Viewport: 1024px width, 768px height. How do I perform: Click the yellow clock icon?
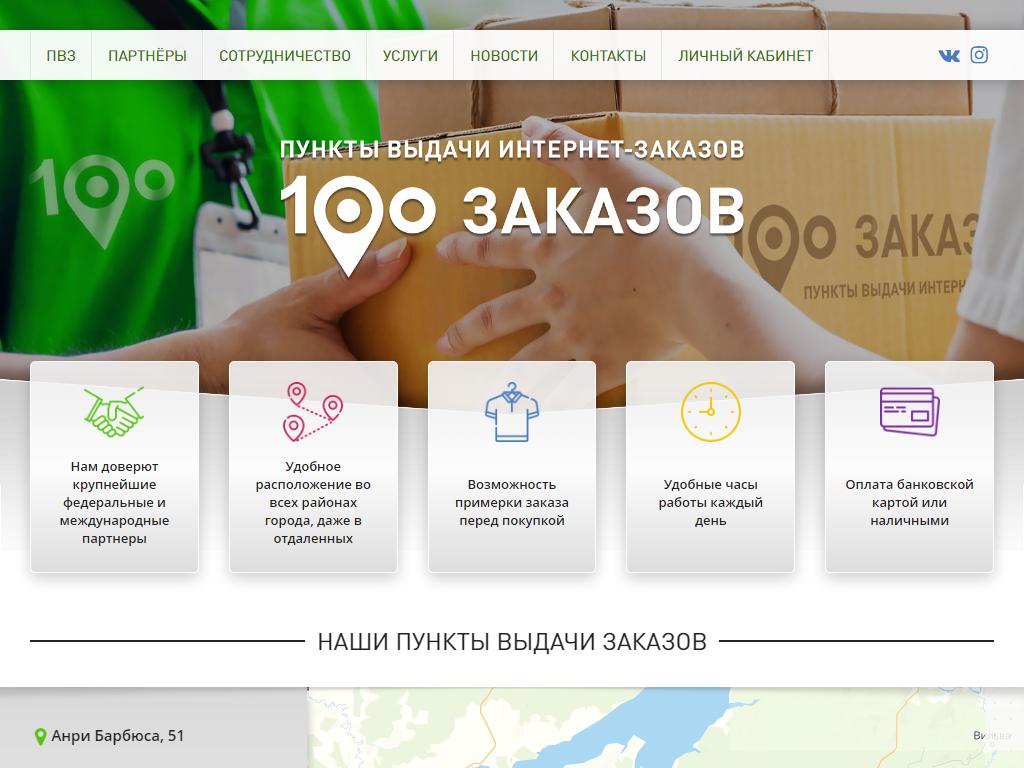[710, 411]
